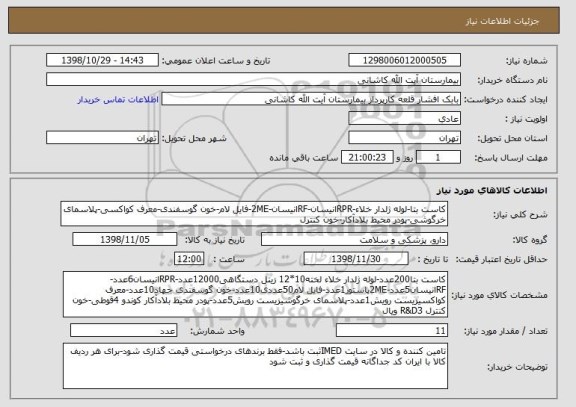Click the ایجاد کننده درخواست field

pos(311,100)
